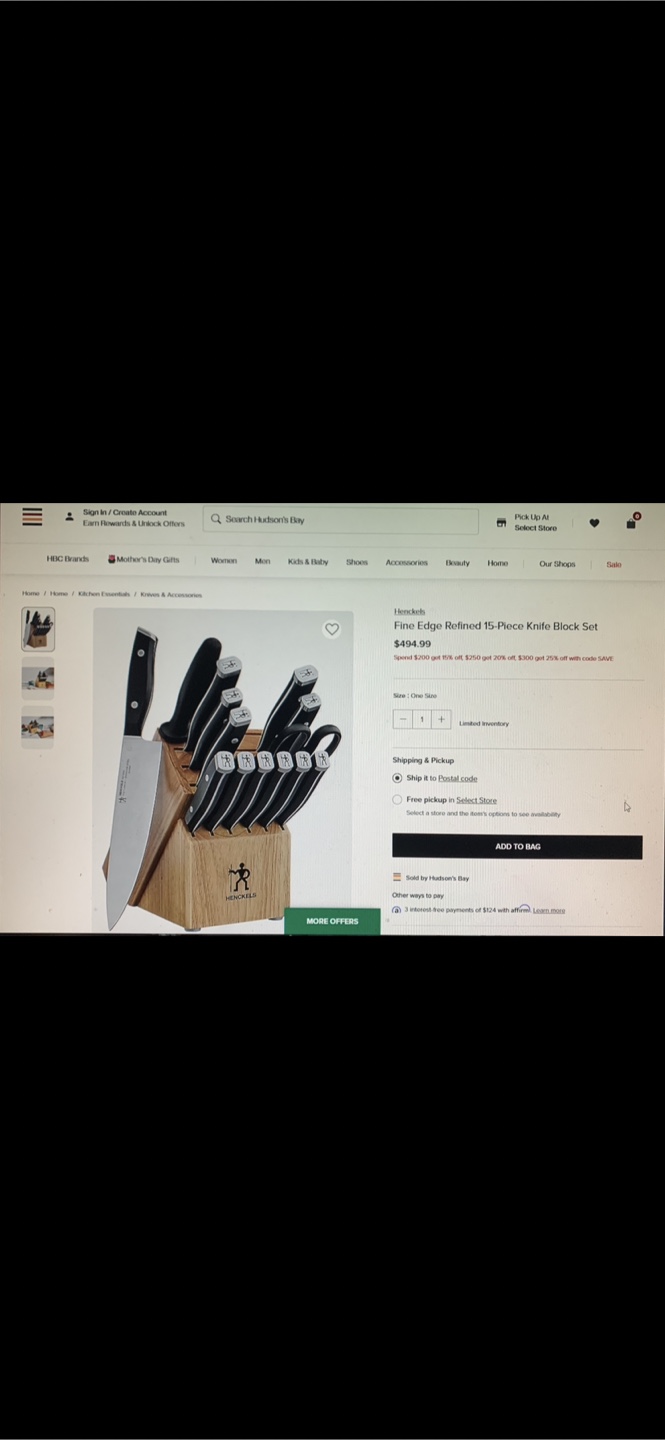Open the Kids & Baby menu

point(308,562)
